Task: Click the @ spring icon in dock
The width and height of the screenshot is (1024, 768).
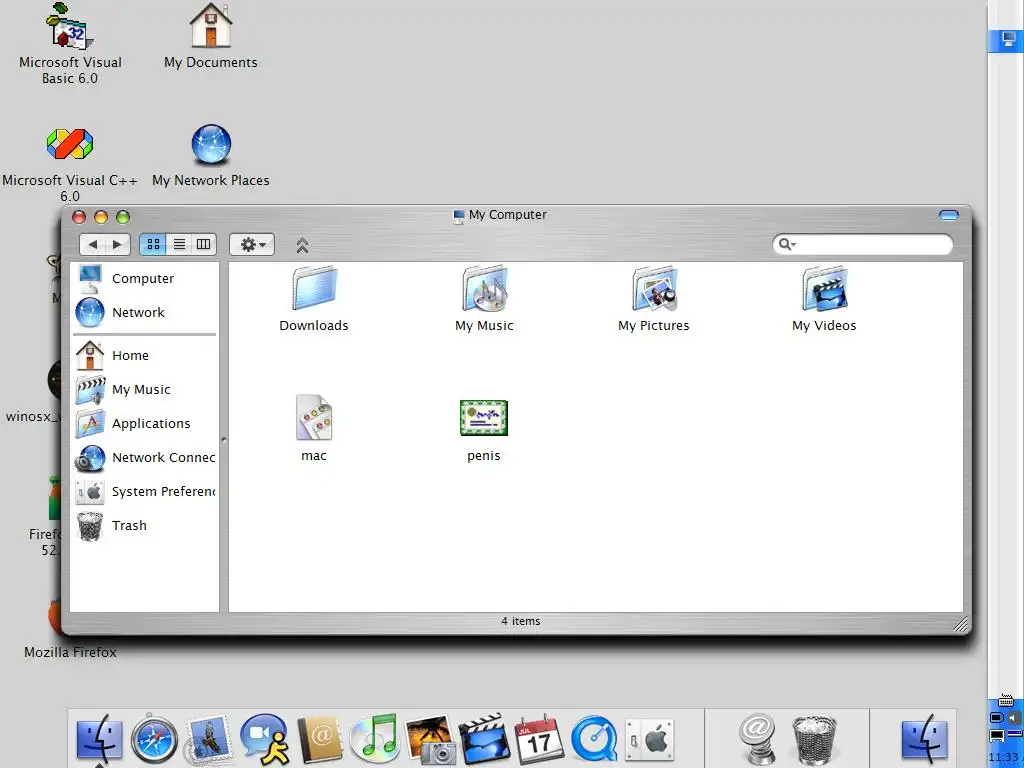Action: [758, 739]
